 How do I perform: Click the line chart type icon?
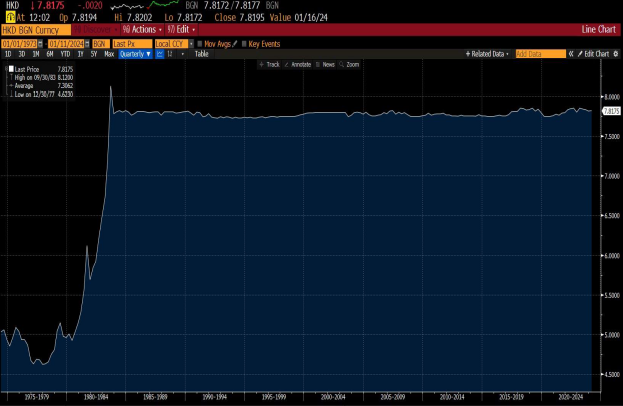click(x=161, y=54)
